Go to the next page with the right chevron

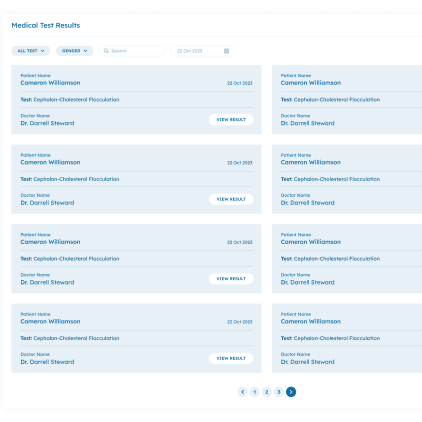[x=291, y=392]
